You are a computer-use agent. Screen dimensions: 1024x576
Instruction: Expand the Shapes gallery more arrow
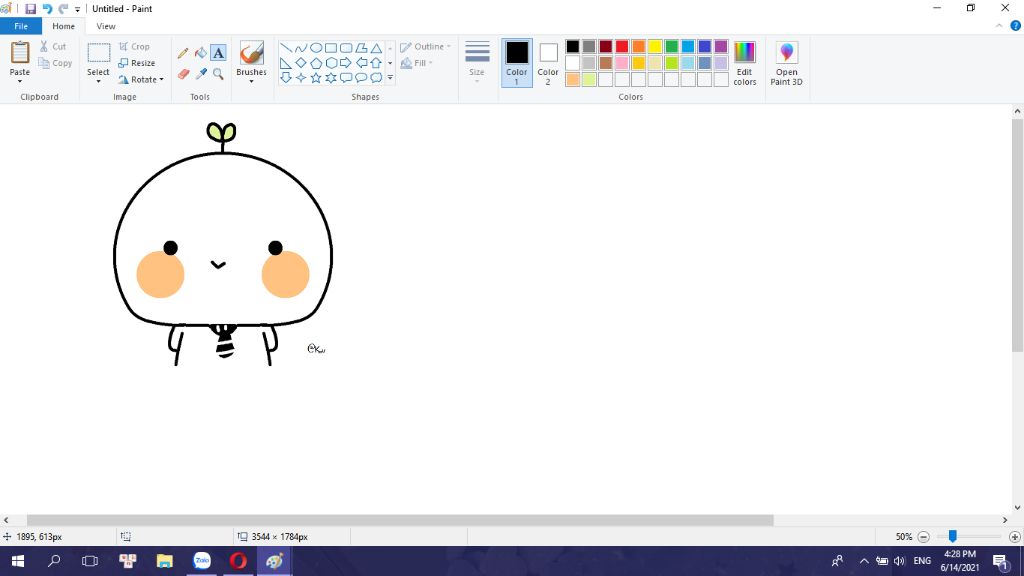pyautogui.click(x=391, y=78)
